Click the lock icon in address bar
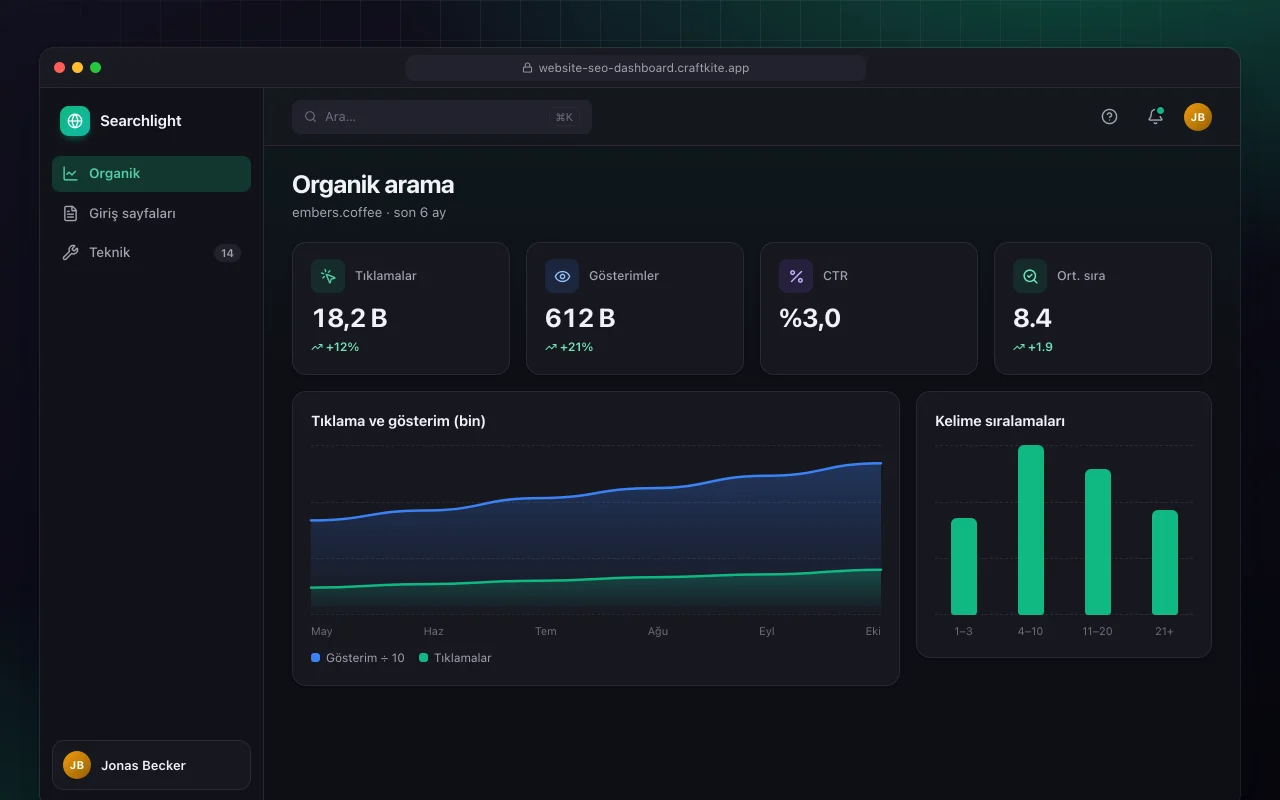The image size is (1280, 800). point(527,68)
